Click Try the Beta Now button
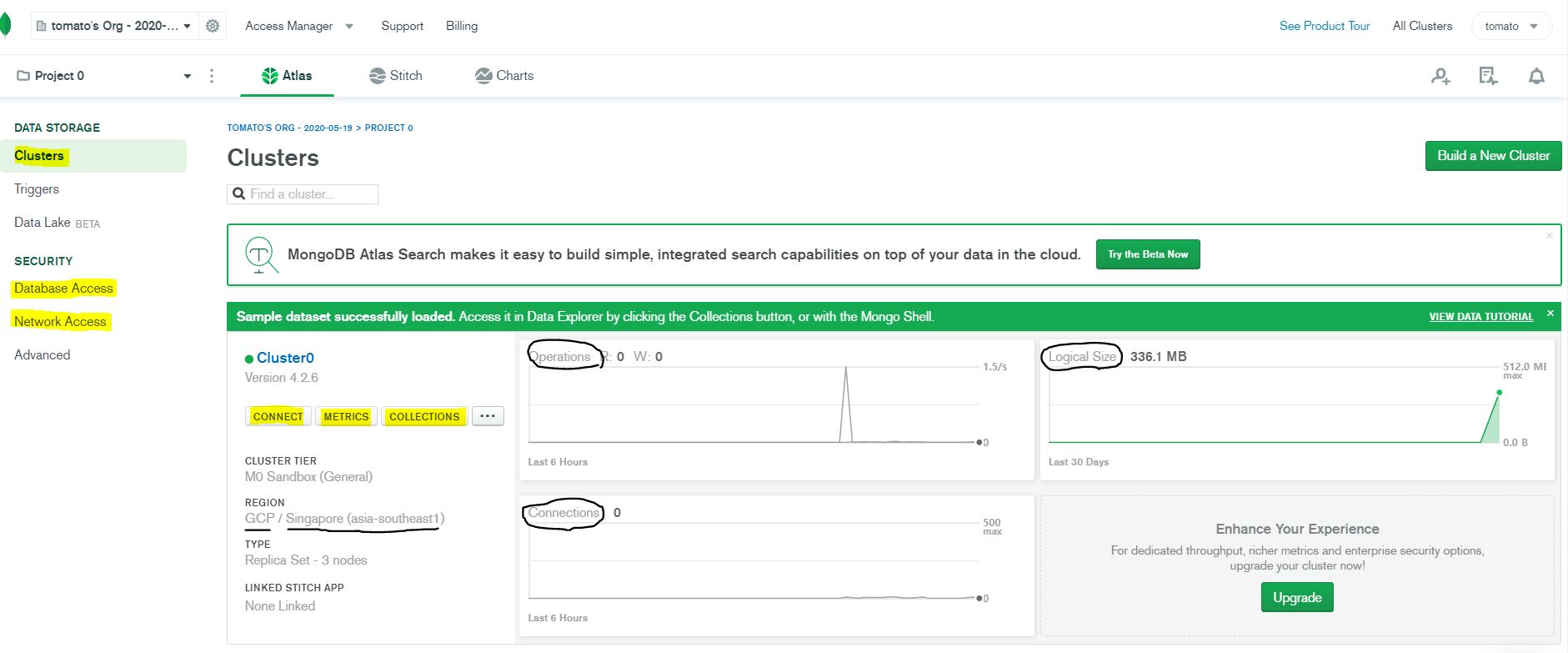 coord(1148,254)
